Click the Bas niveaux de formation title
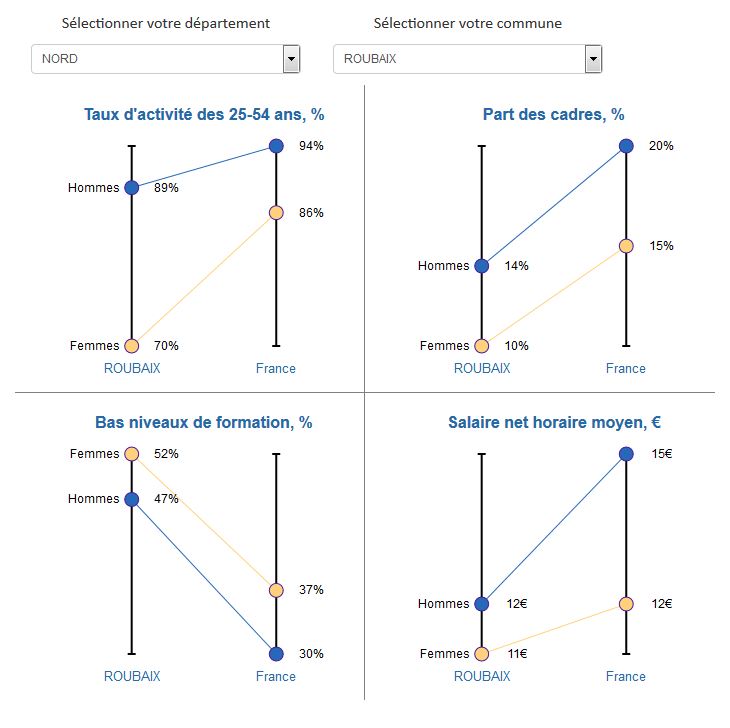The image size is (730, 728). click(204, 423)
